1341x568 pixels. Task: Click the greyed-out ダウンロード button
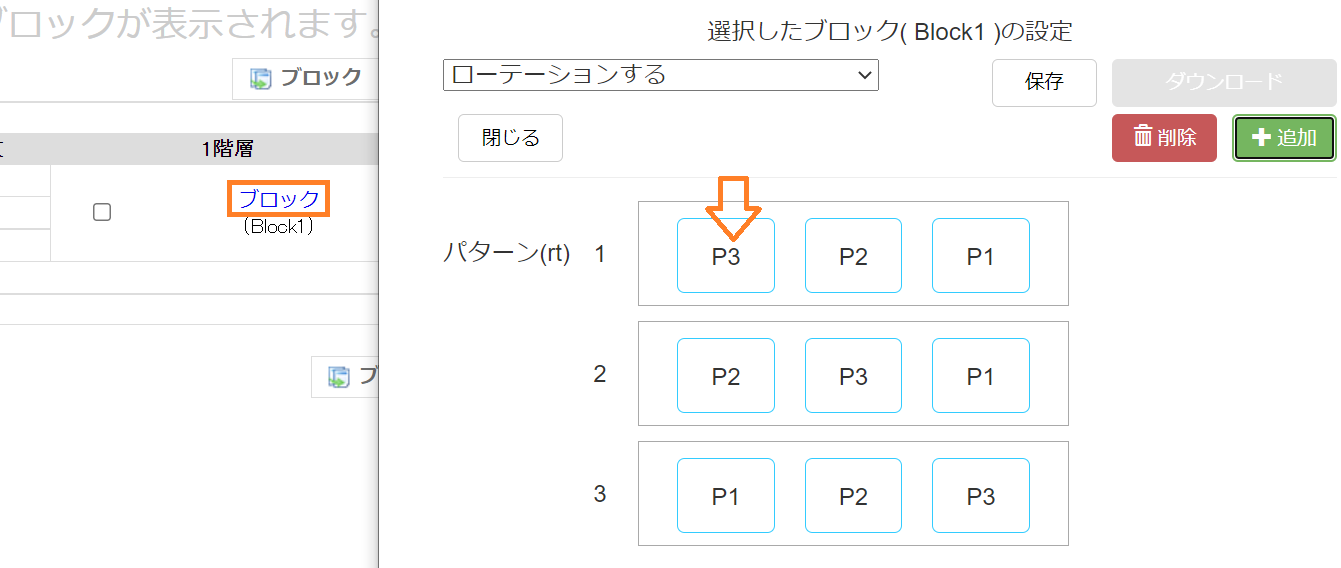pyautogui.click(x=1224, y=82)
